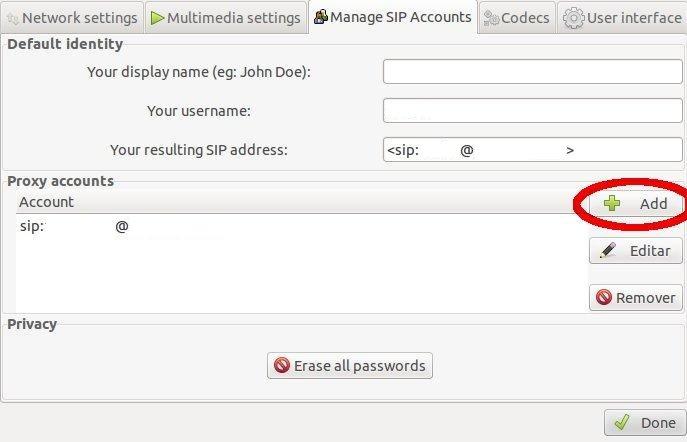Click the Codecs tab icon
Screen dimensions: 687x442
[492, 18]
